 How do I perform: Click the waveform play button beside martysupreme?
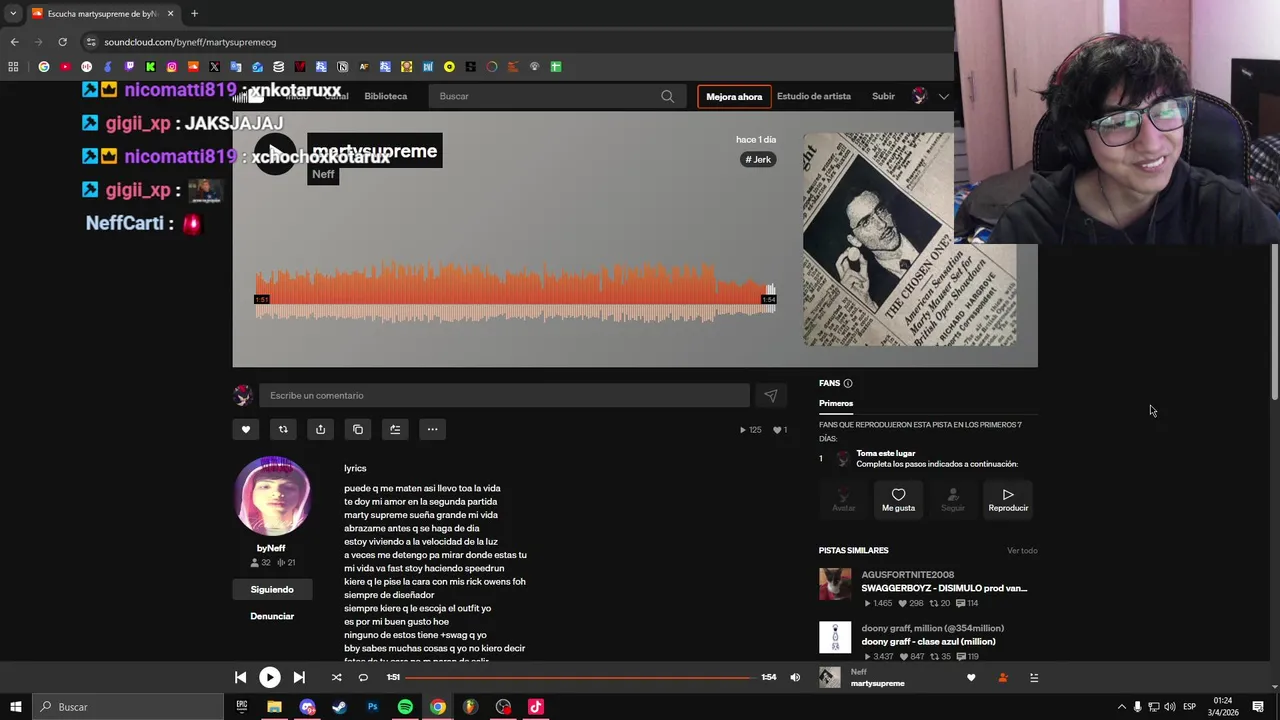pos(274,155)
